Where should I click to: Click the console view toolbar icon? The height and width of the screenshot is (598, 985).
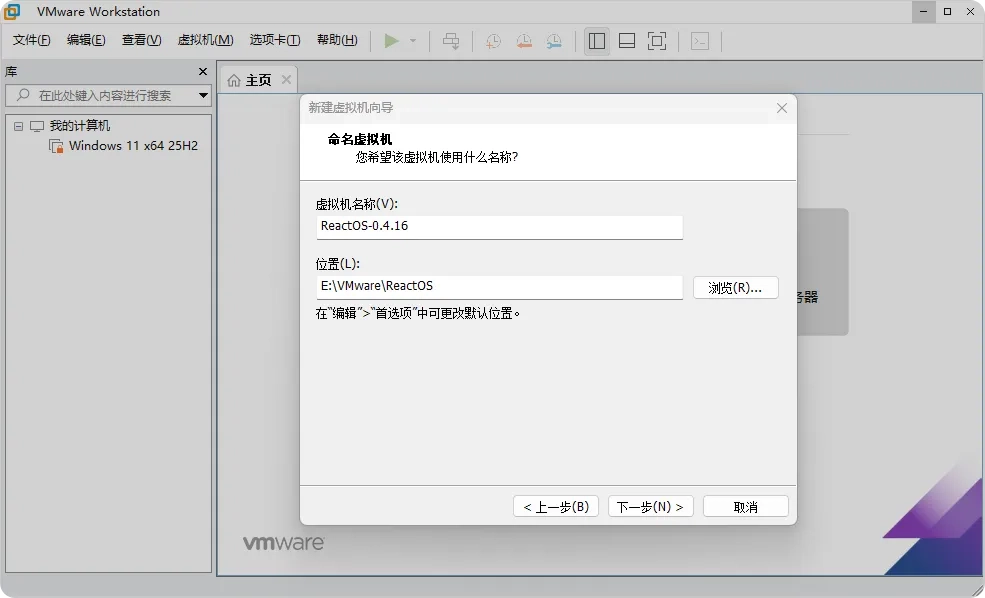tap(700, 41)
